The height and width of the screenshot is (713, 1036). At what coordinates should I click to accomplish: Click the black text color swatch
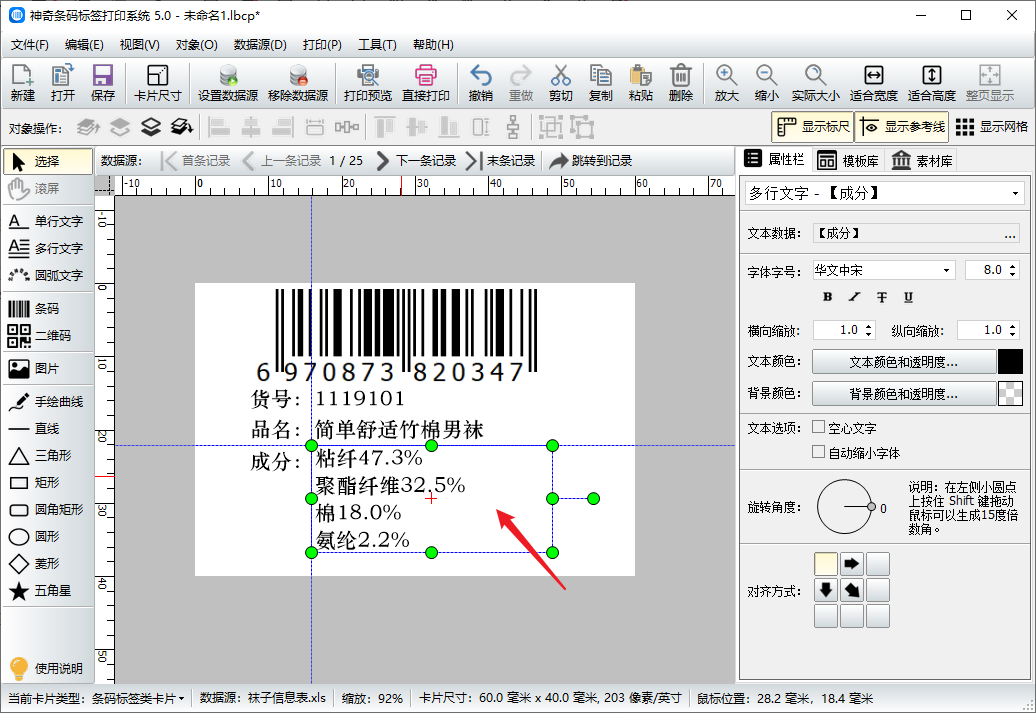click(1010, 362)
